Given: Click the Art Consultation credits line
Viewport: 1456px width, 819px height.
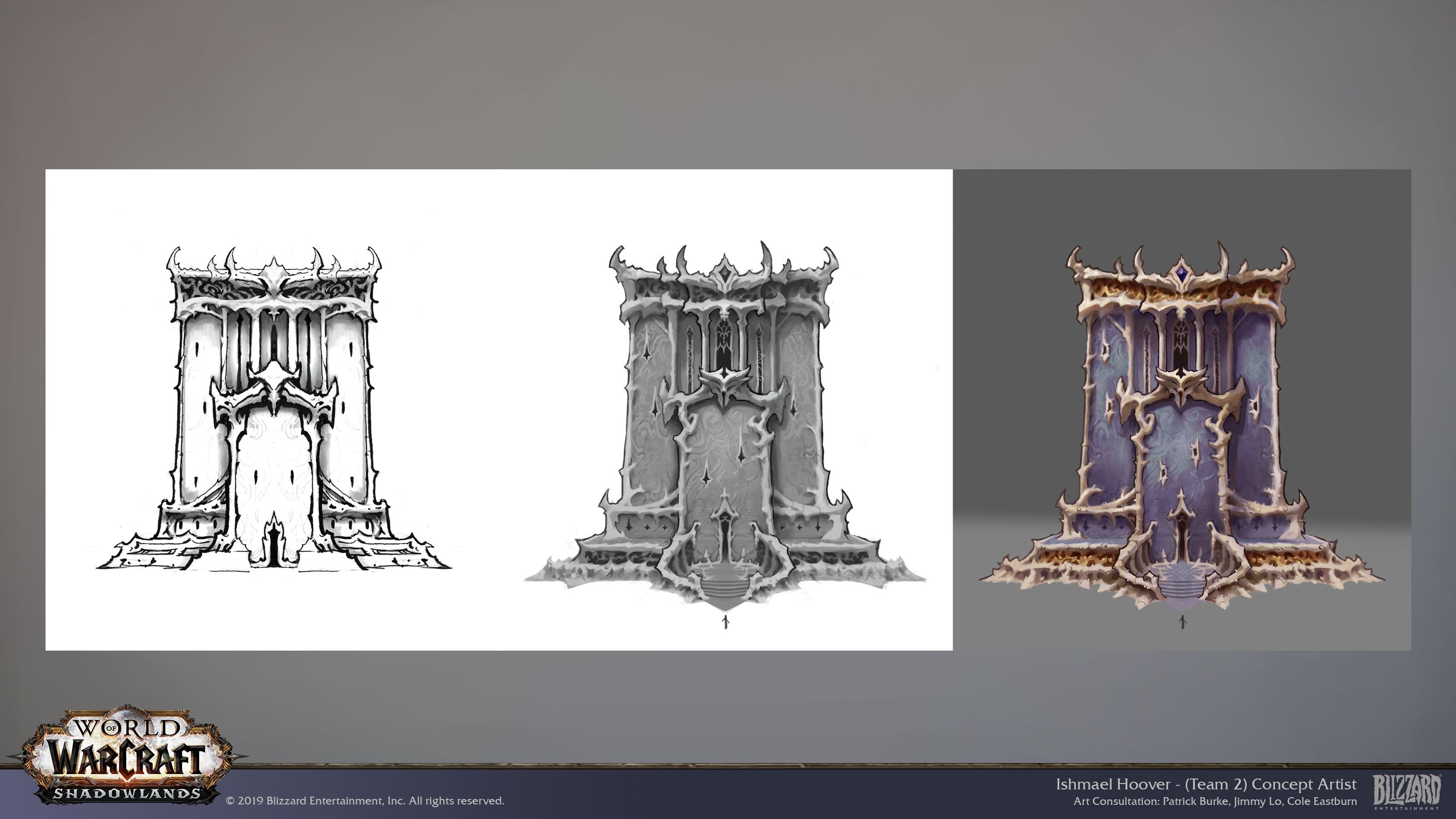Looking at the screenshot, I should 1215,801.
